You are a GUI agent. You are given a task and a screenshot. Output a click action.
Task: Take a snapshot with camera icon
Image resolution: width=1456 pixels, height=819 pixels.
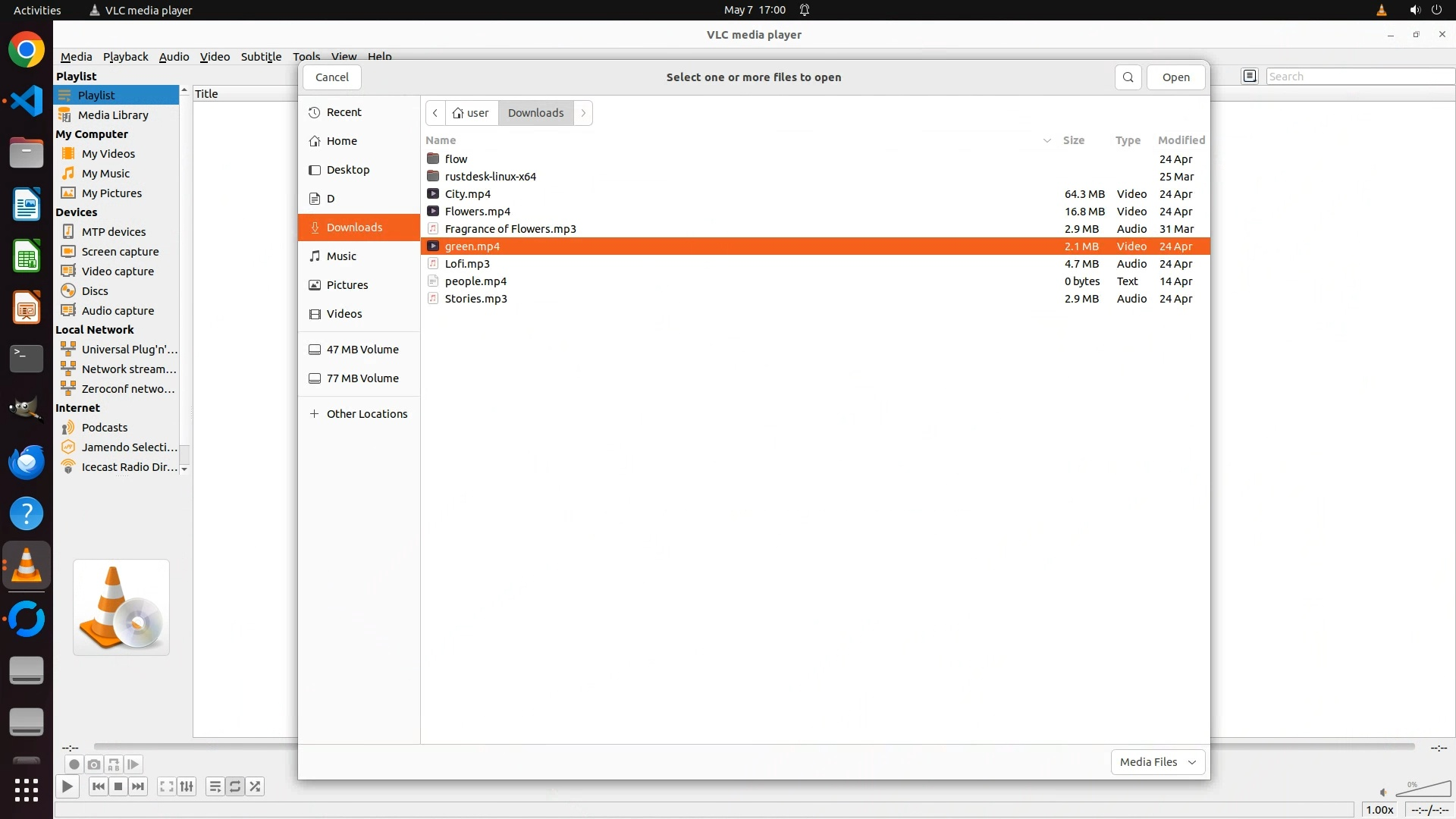(94, 764)
